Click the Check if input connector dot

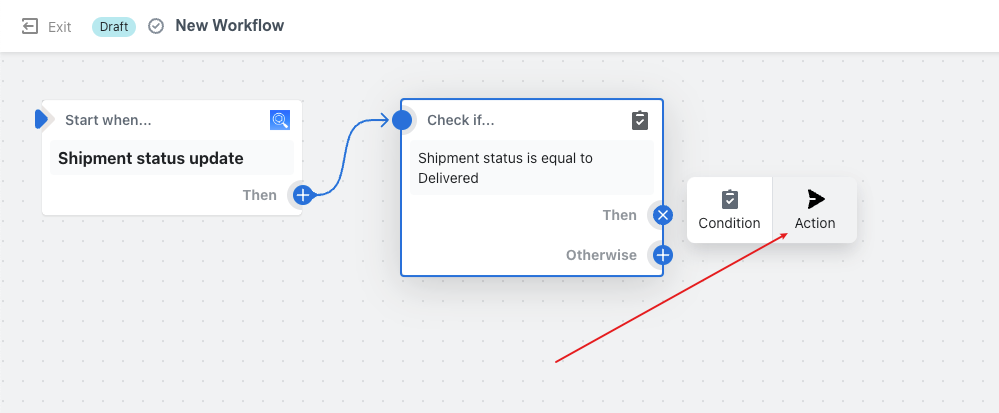coord(401,120)
